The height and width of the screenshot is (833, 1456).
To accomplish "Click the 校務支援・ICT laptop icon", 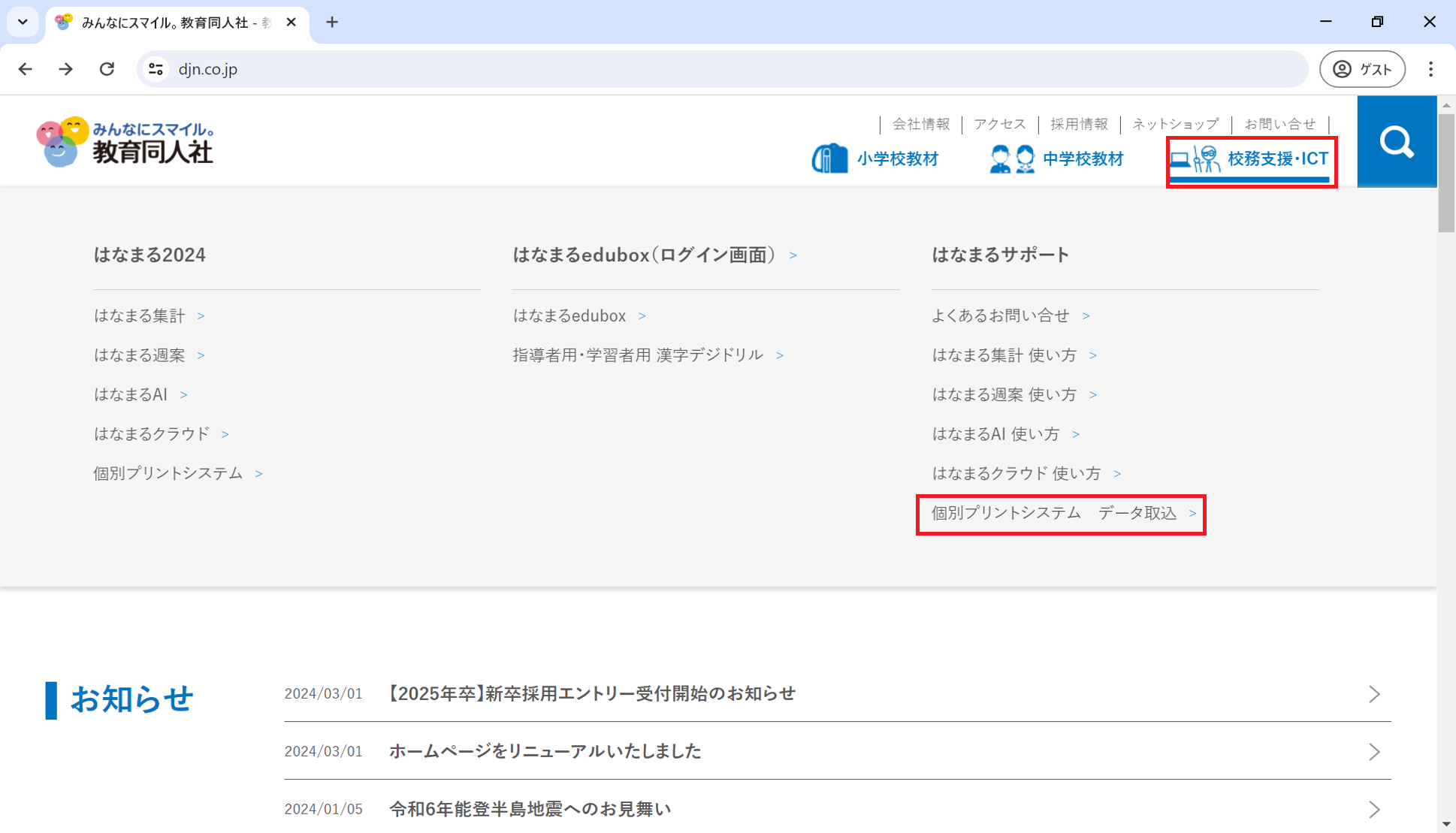I will [x=1195, y=158].
